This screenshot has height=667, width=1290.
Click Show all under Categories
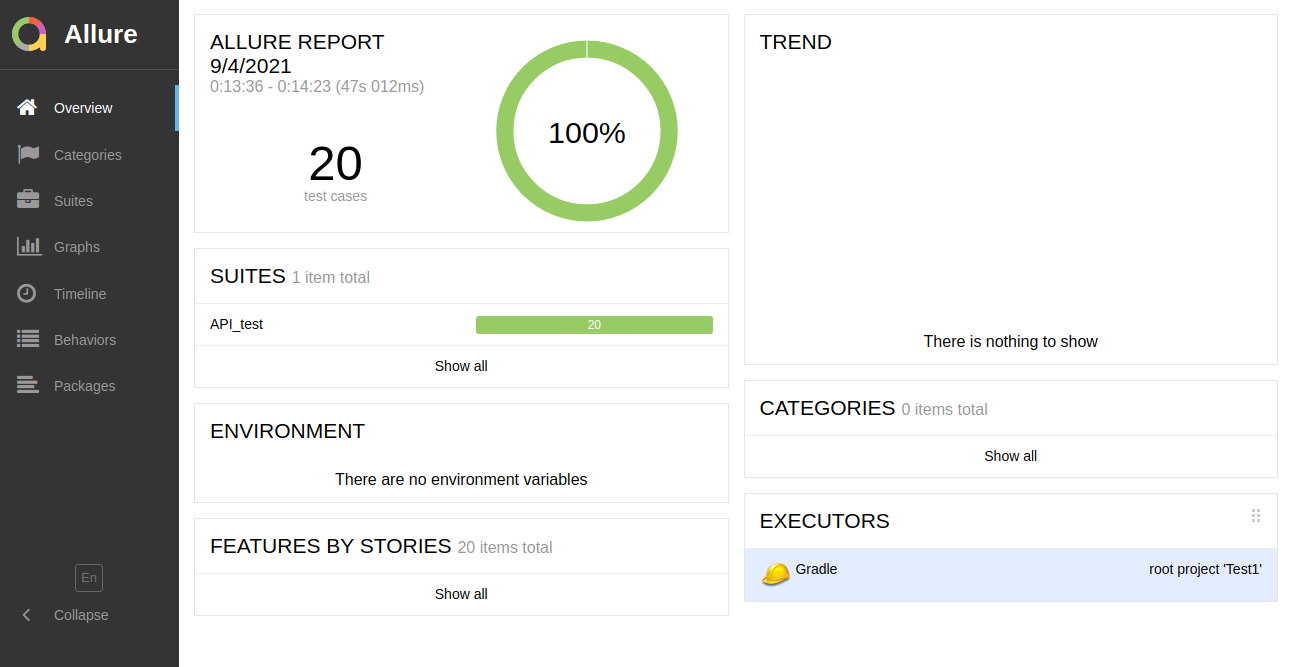coord(1011,456)
